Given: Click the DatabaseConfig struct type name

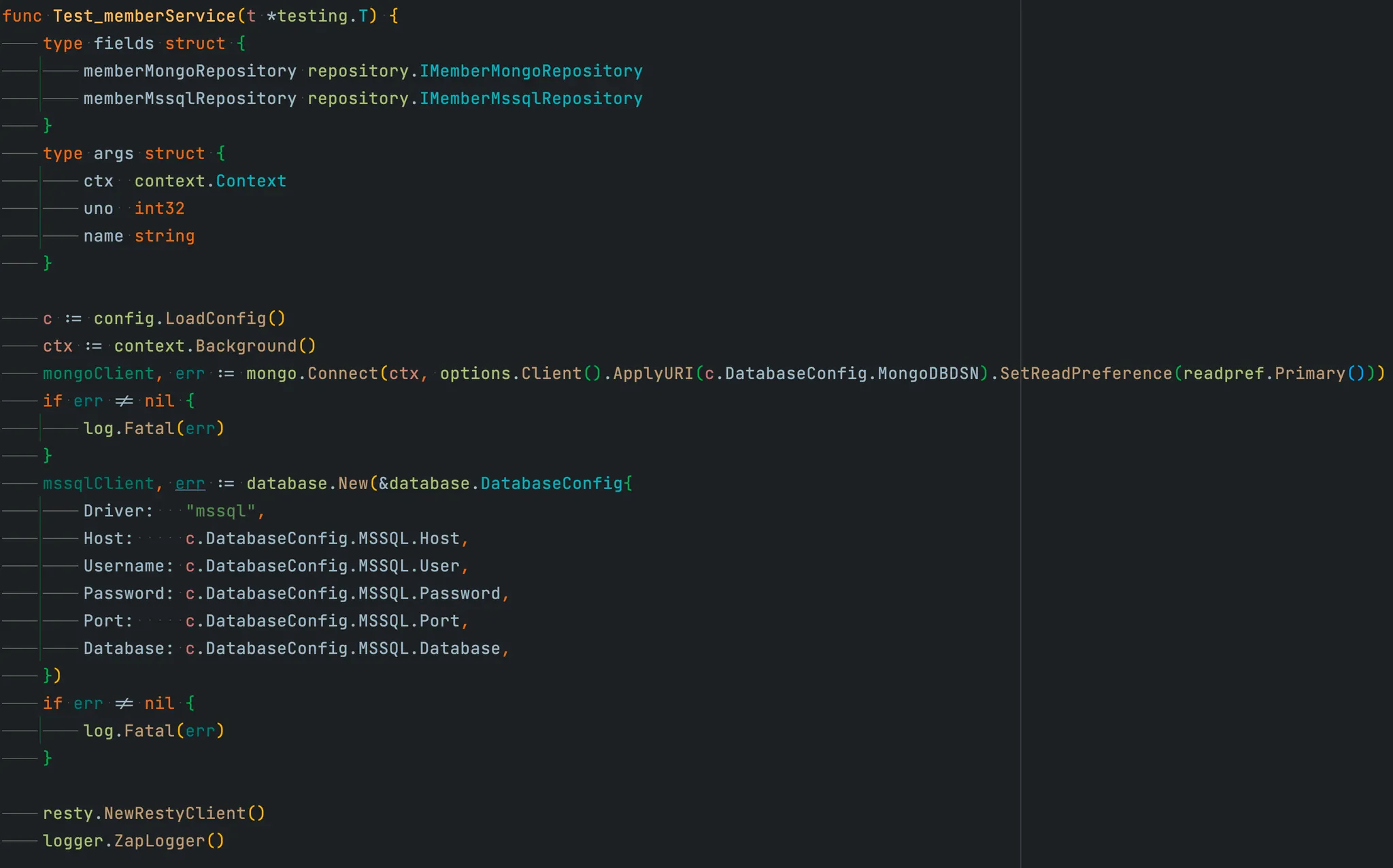Looking at the screenshot, I should point(551,484).
